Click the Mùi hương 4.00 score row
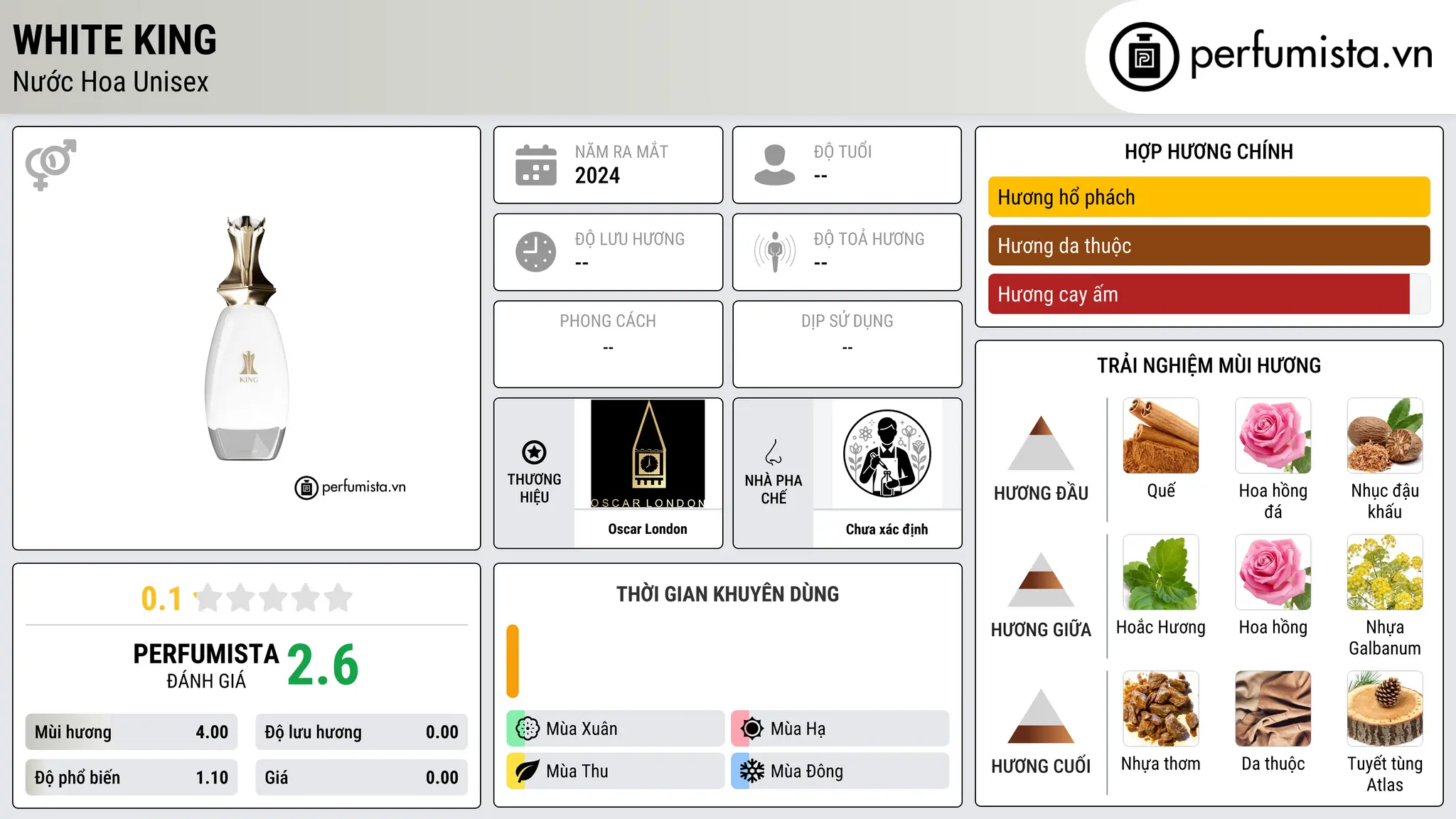The width and height of the screenshot is (1456, 819). 132,732
